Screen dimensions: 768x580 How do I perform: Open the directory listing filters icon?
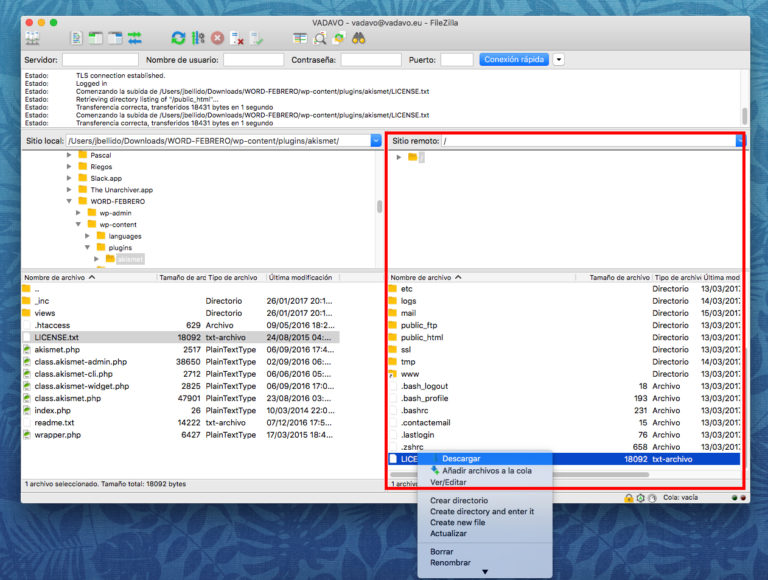pyautogui.click(x=300, y=38)
